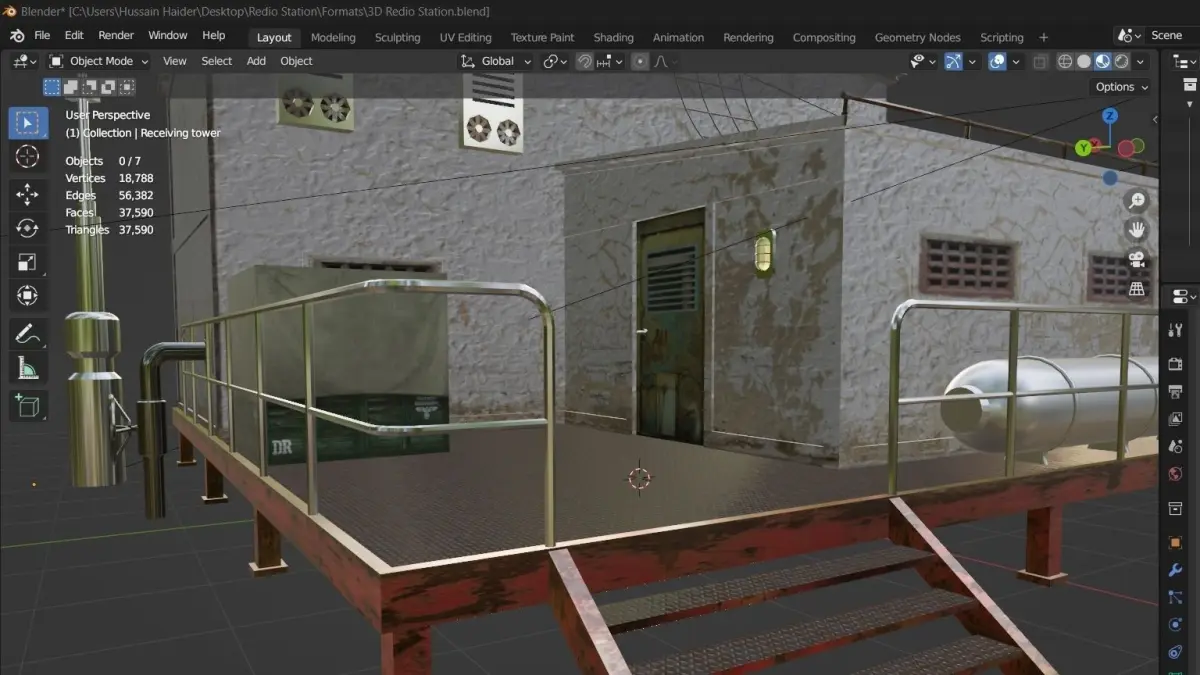The image size is (1200, 675).
Task: Choose the Annotate tool
Action: 27,334
